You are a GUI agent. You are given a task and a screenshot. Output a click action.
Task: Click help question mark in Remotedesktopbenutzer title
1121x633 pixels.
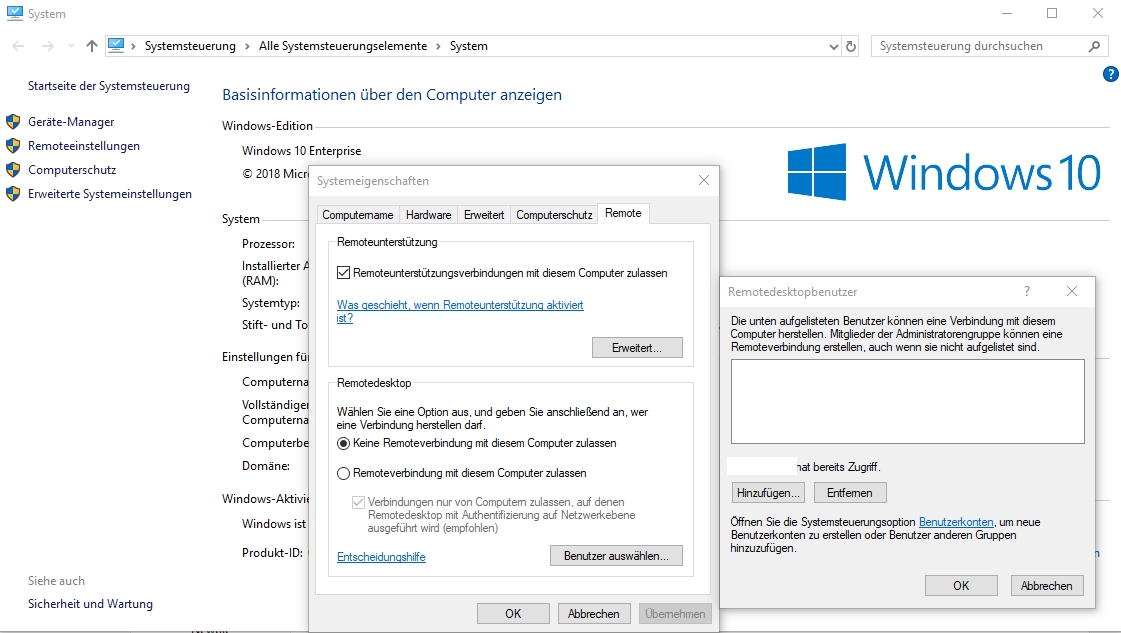click(1027, 291)
